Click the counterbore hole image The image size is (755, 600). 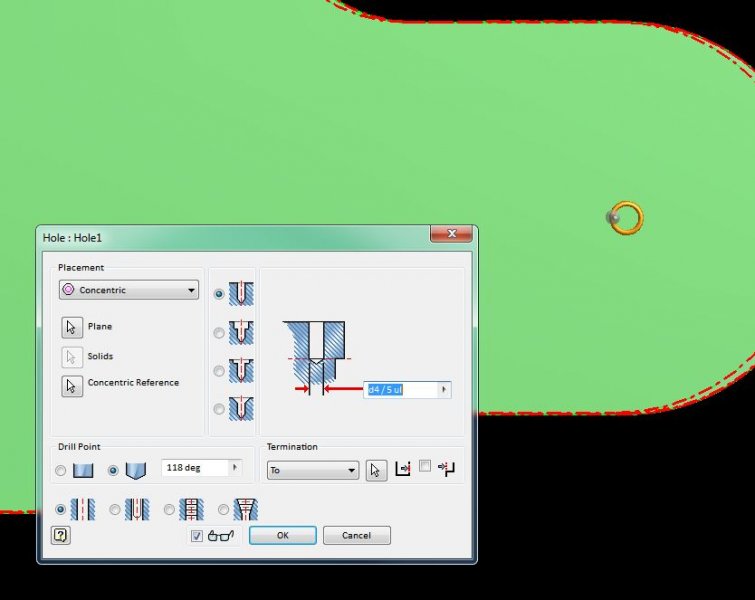[241, 332]
